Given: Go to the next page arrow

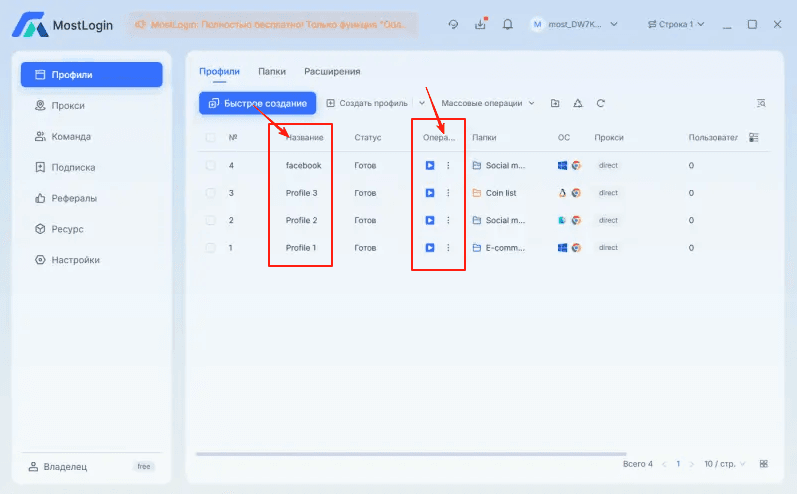Looking at the screenshot, I should pyautogui.click(x=691, y=464).
